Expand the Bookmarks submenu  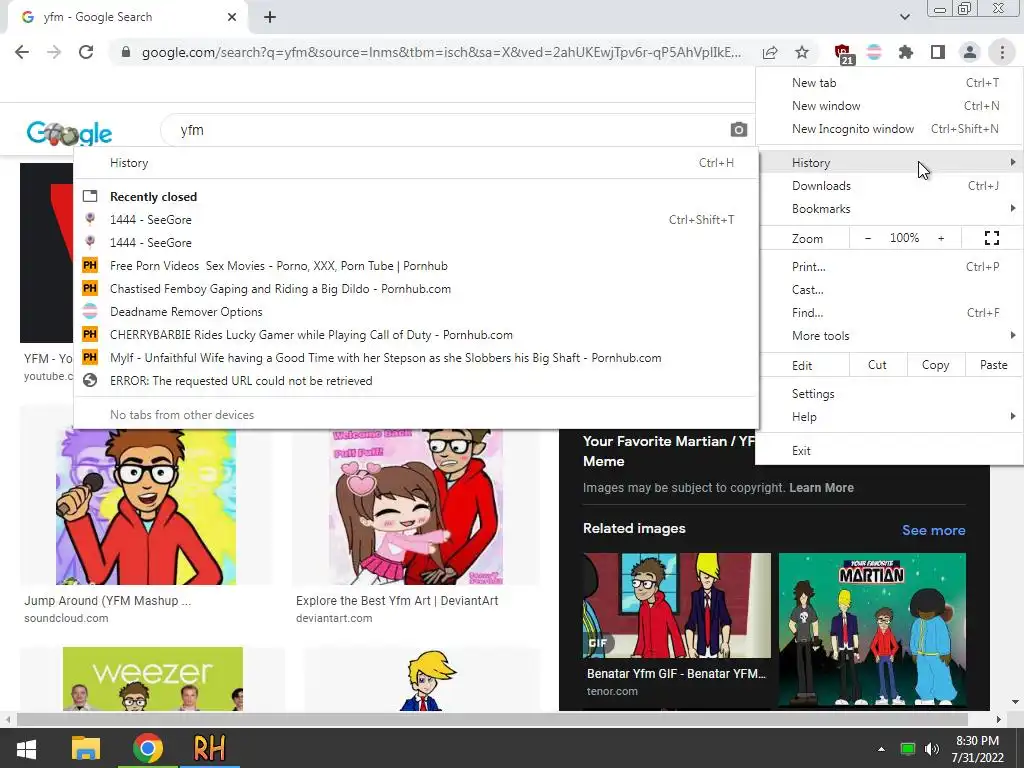click(x=889, y=209)
